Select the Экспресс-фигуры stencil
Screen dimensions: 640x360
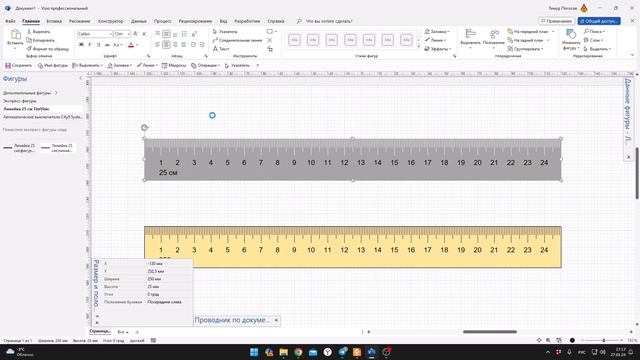(x=20, y=101)
